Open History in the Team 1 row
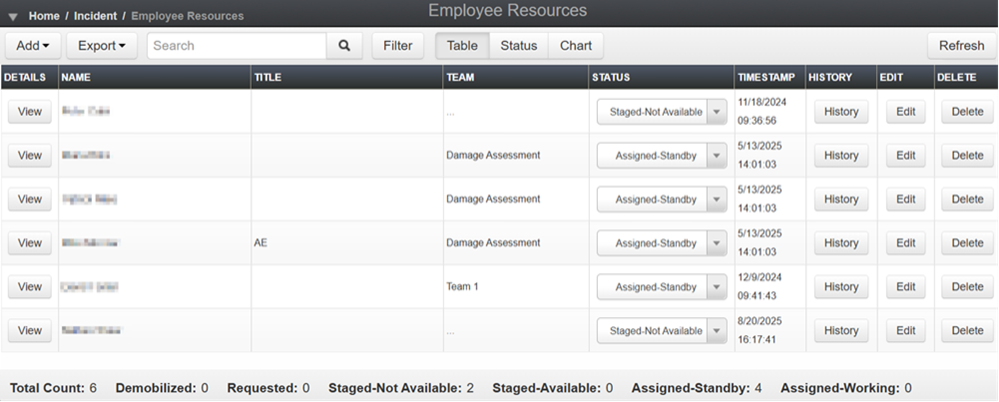The width and height of the screenshot is (999, 402). pos(841,287)
